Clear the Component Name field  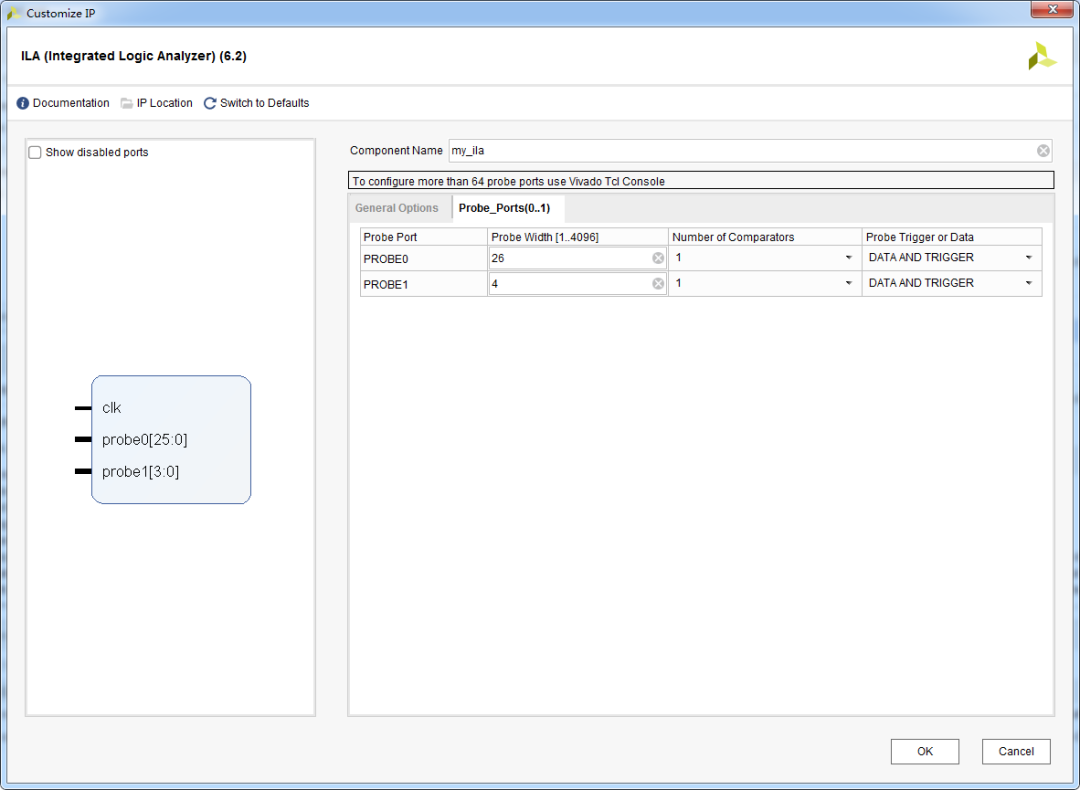[1043, 151]
